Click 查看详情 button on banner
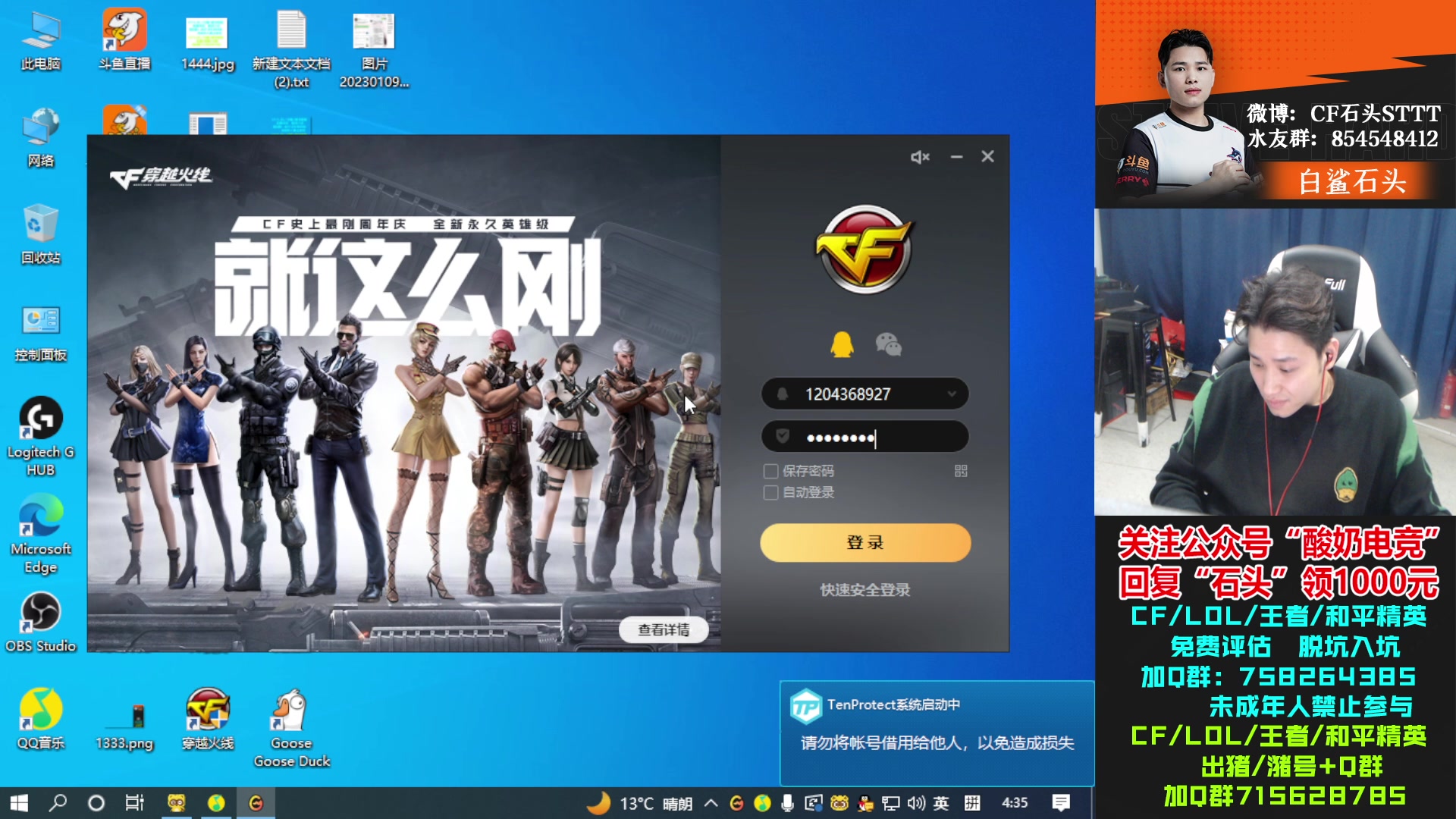Viewport: 1456px width, 819px height. coord(664,629)
